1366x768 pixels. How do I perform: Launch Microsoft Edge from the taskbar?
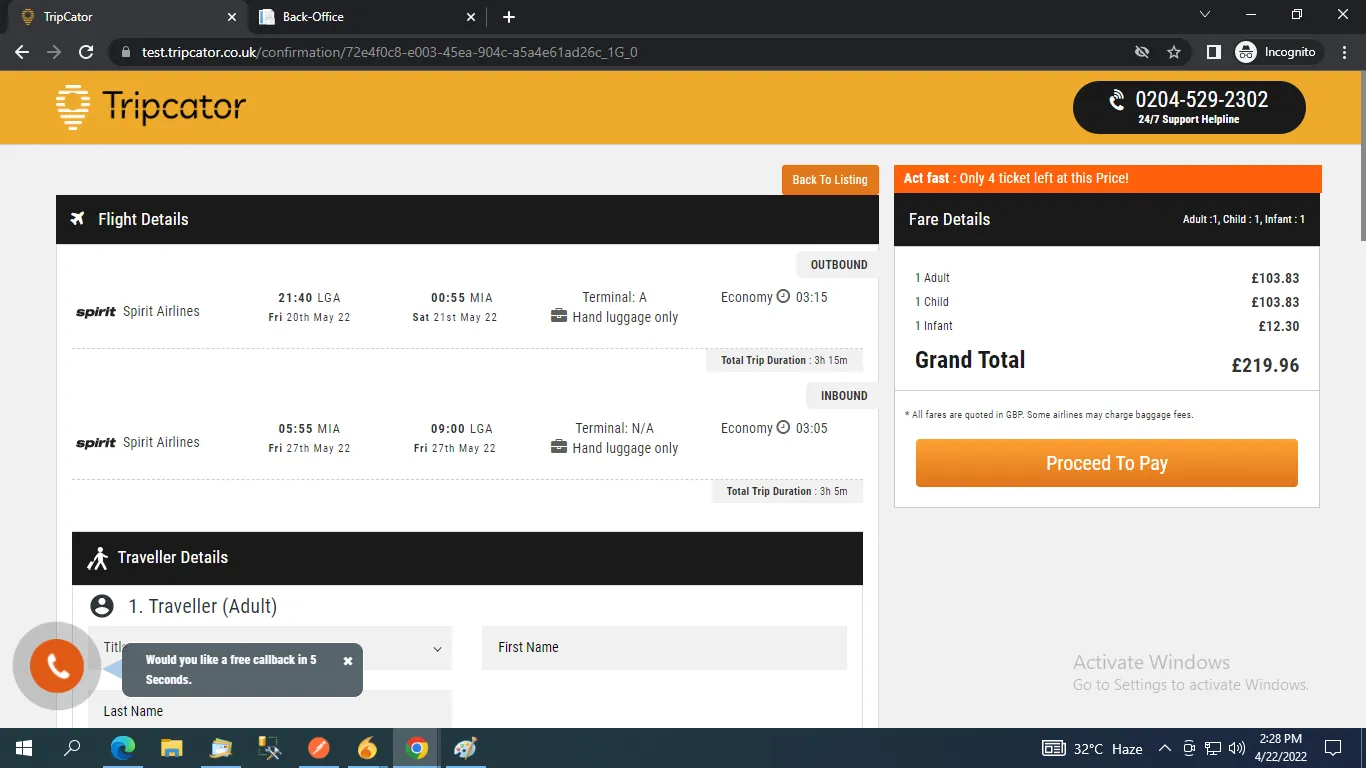[x=123, y=748]
